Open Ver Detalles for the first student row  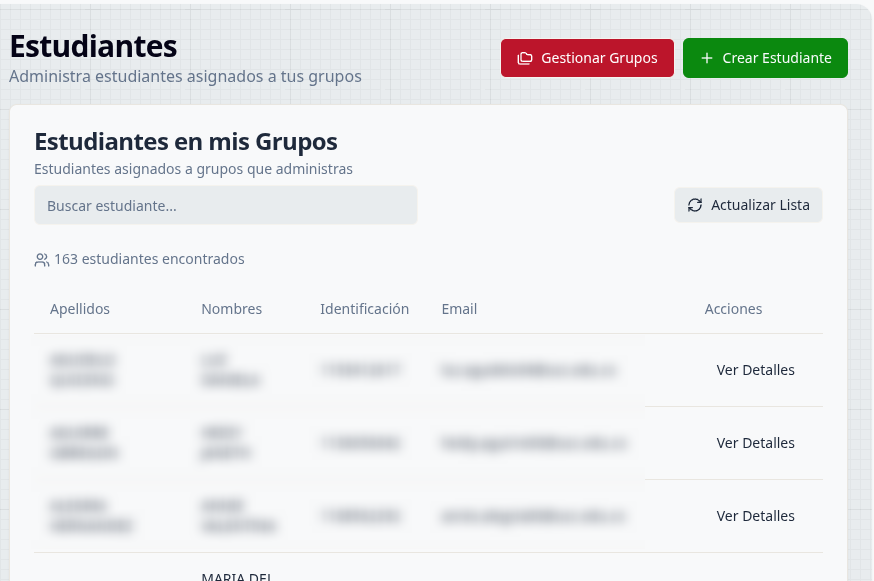[755, 370]
